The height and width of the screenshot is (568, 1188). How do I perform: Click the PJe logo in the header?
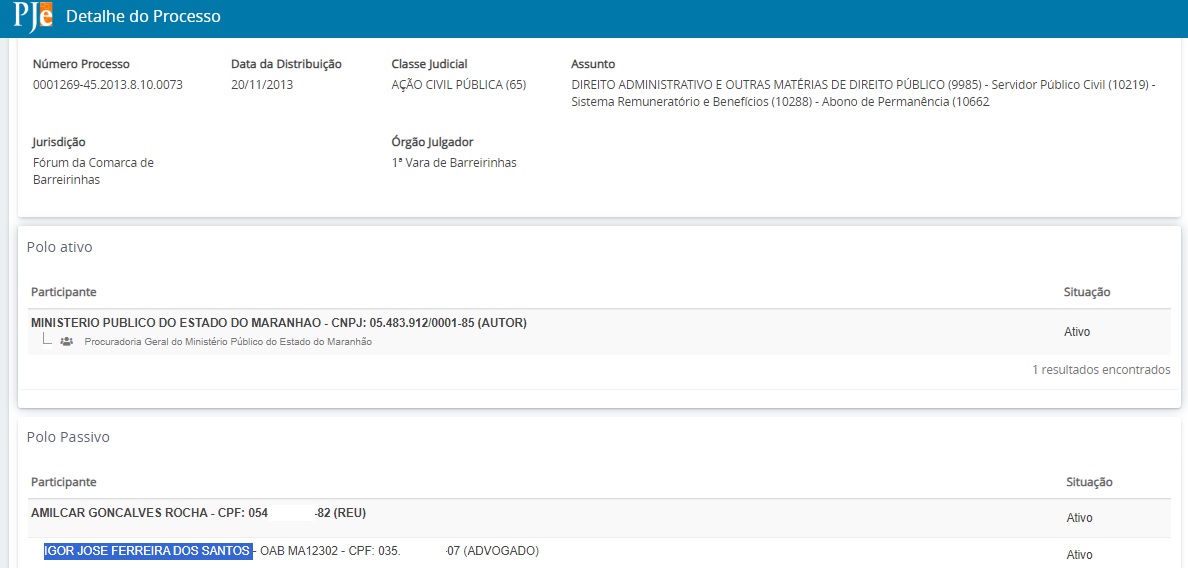click(33, 16)
